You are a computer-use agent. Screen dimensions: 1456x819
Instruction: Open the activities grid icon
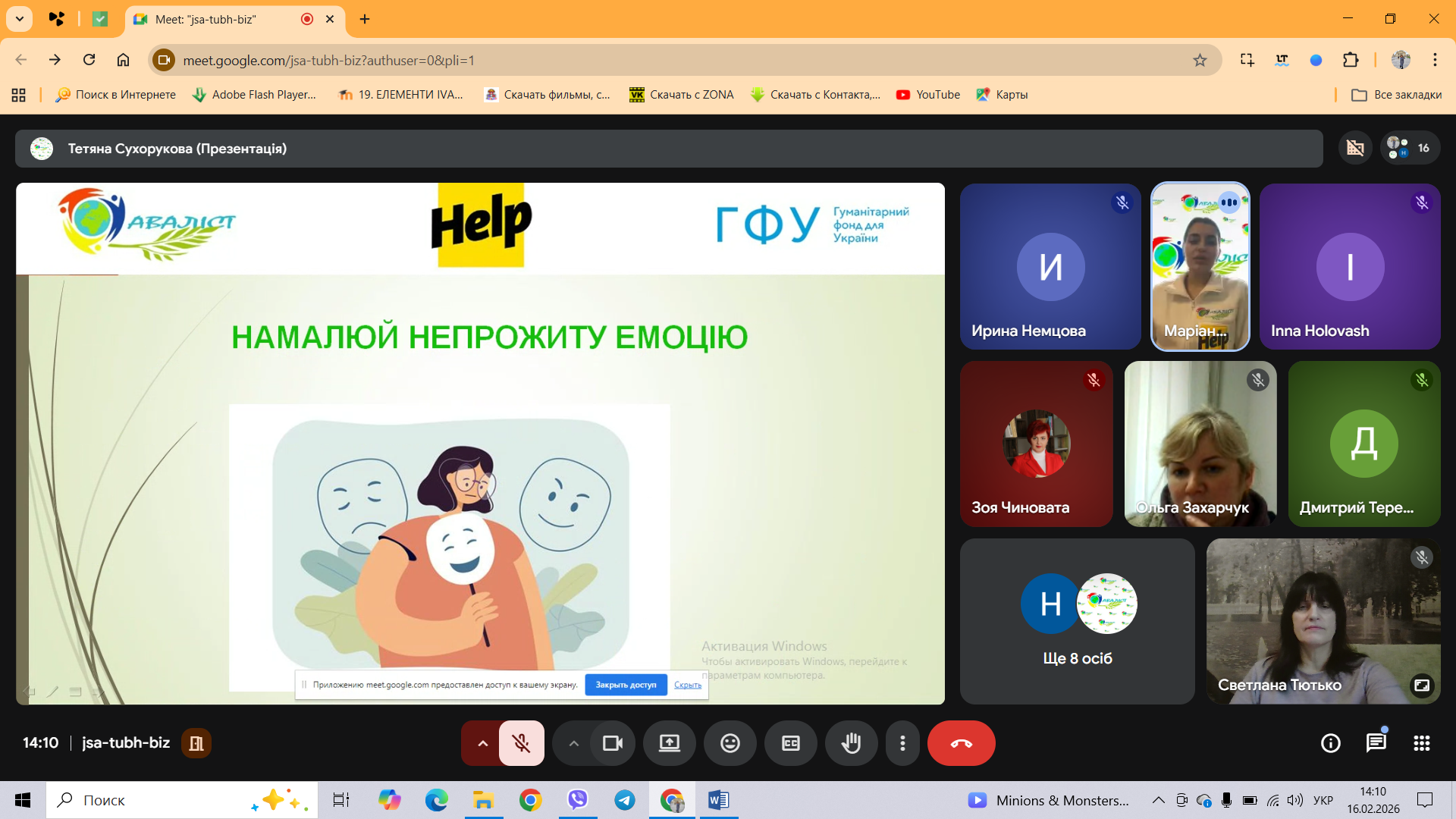(x=1421, y=743)
